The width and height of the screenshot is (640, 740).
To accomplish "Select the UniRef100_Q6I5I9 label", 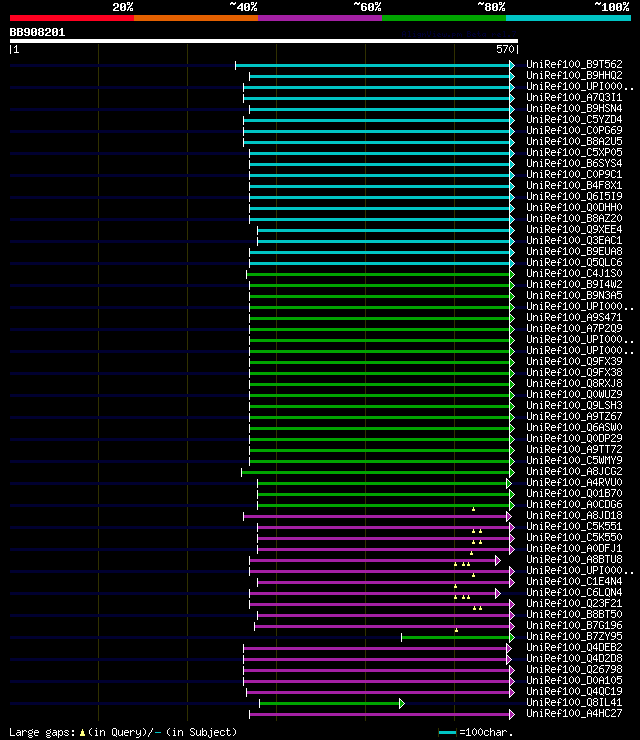I will pos(574,196).
